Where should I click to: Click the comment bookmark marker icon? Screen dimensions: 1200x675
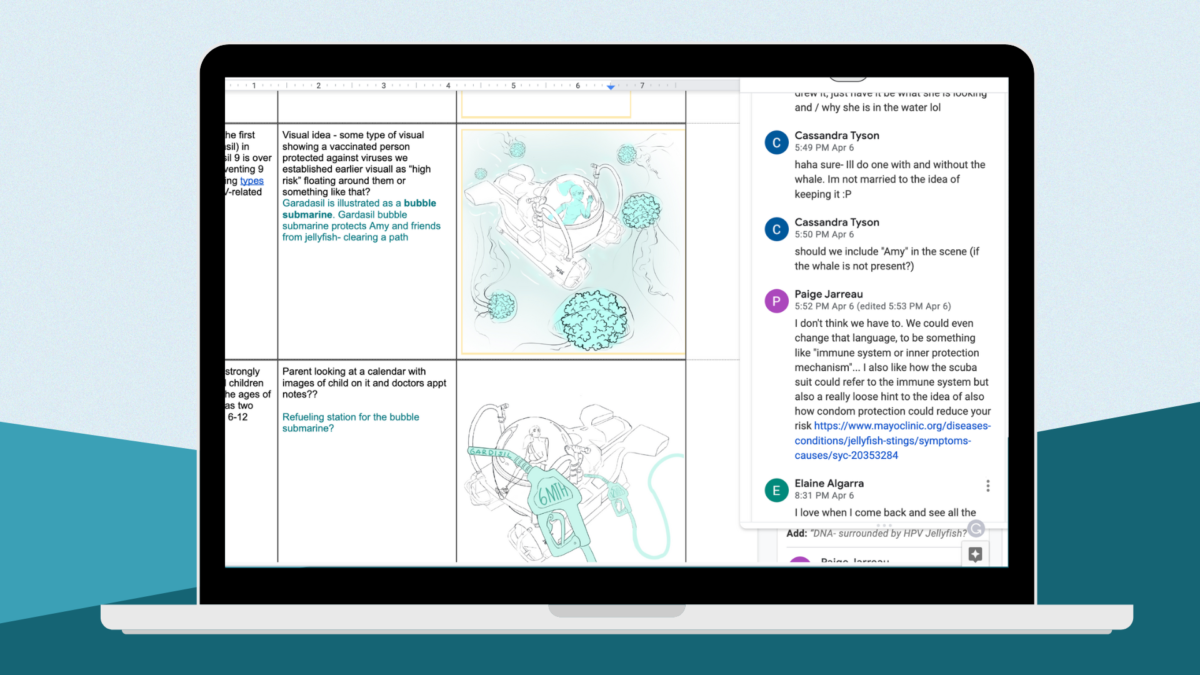pyautogui.click(x=975, y=554)
